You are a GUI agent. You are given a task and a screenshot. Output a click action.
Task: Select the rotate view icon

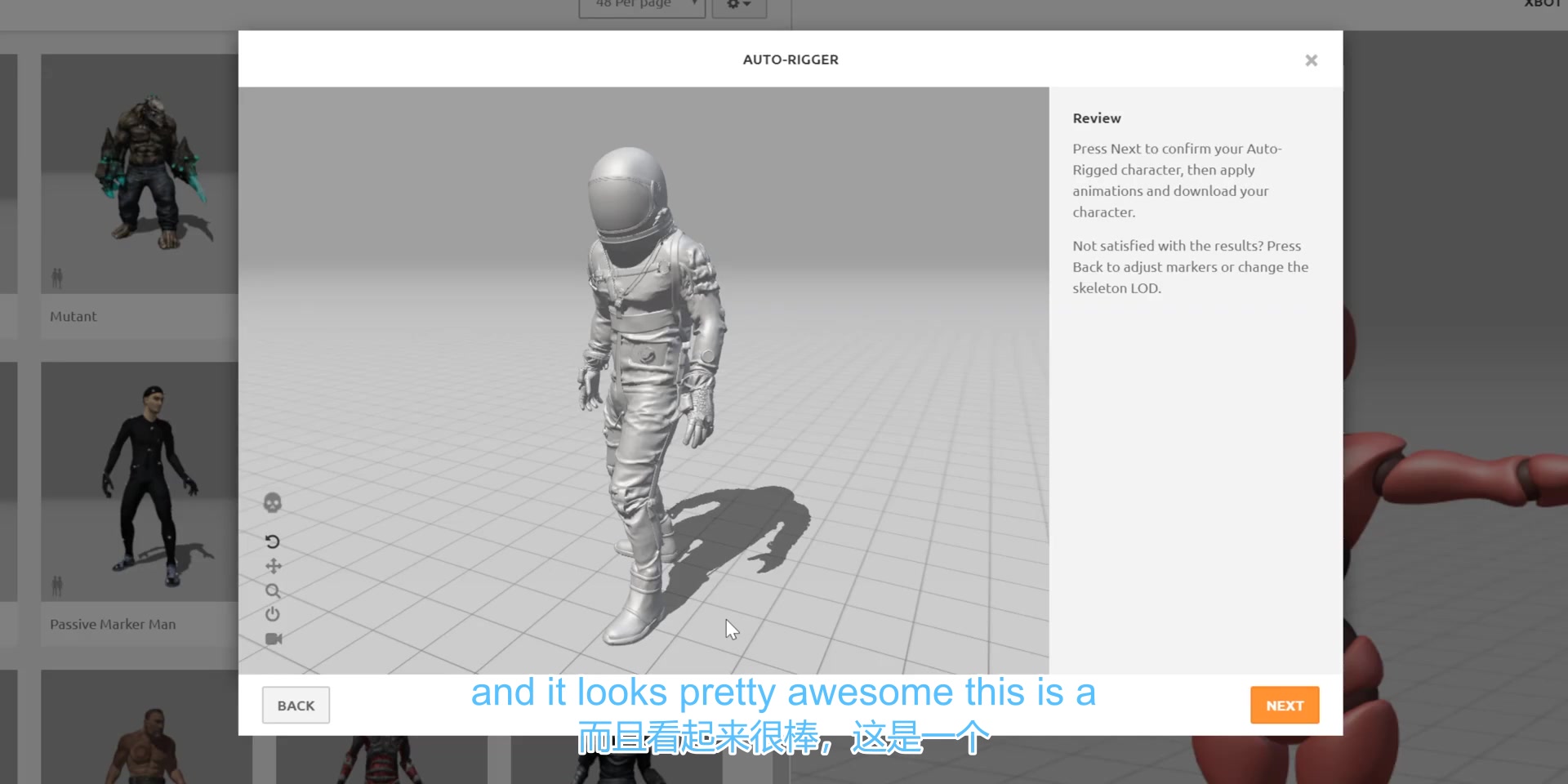coord(273,541)
